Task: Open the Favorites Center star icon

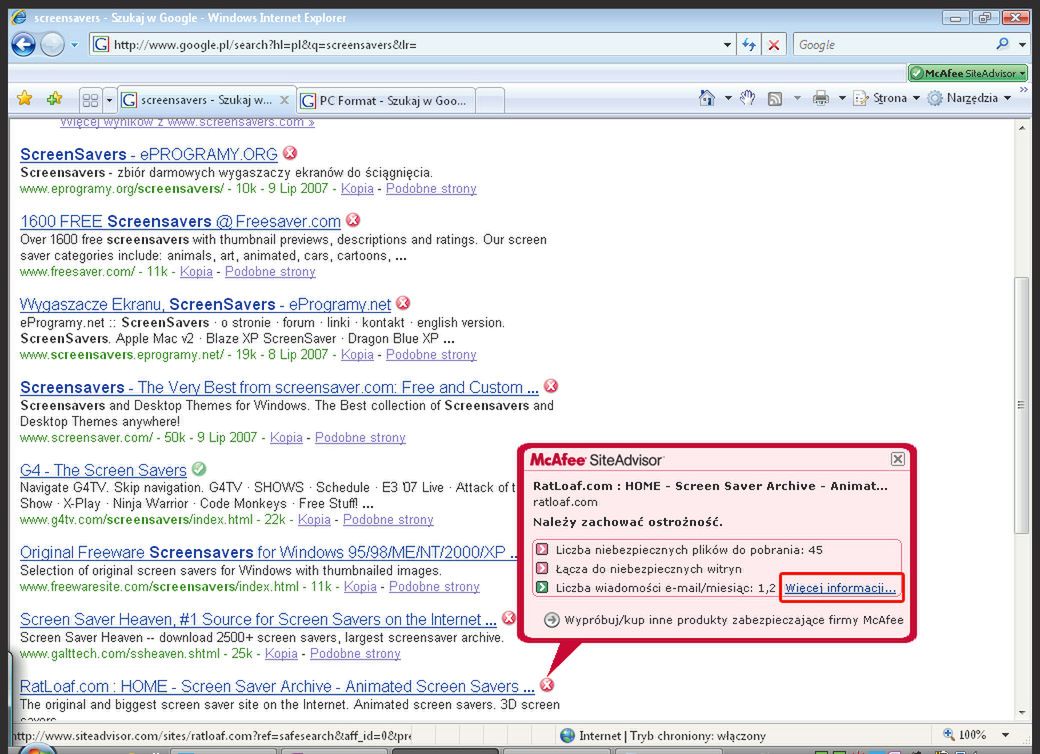Action: click(x=25, y=99)
